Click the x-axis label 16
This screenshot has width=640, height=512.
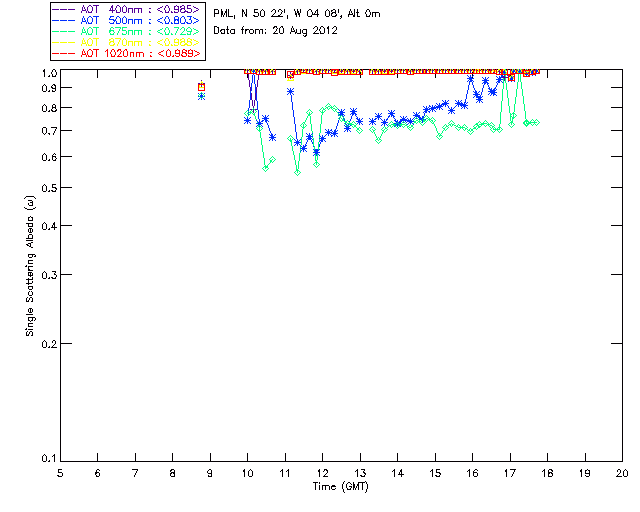tap(473, 473)
